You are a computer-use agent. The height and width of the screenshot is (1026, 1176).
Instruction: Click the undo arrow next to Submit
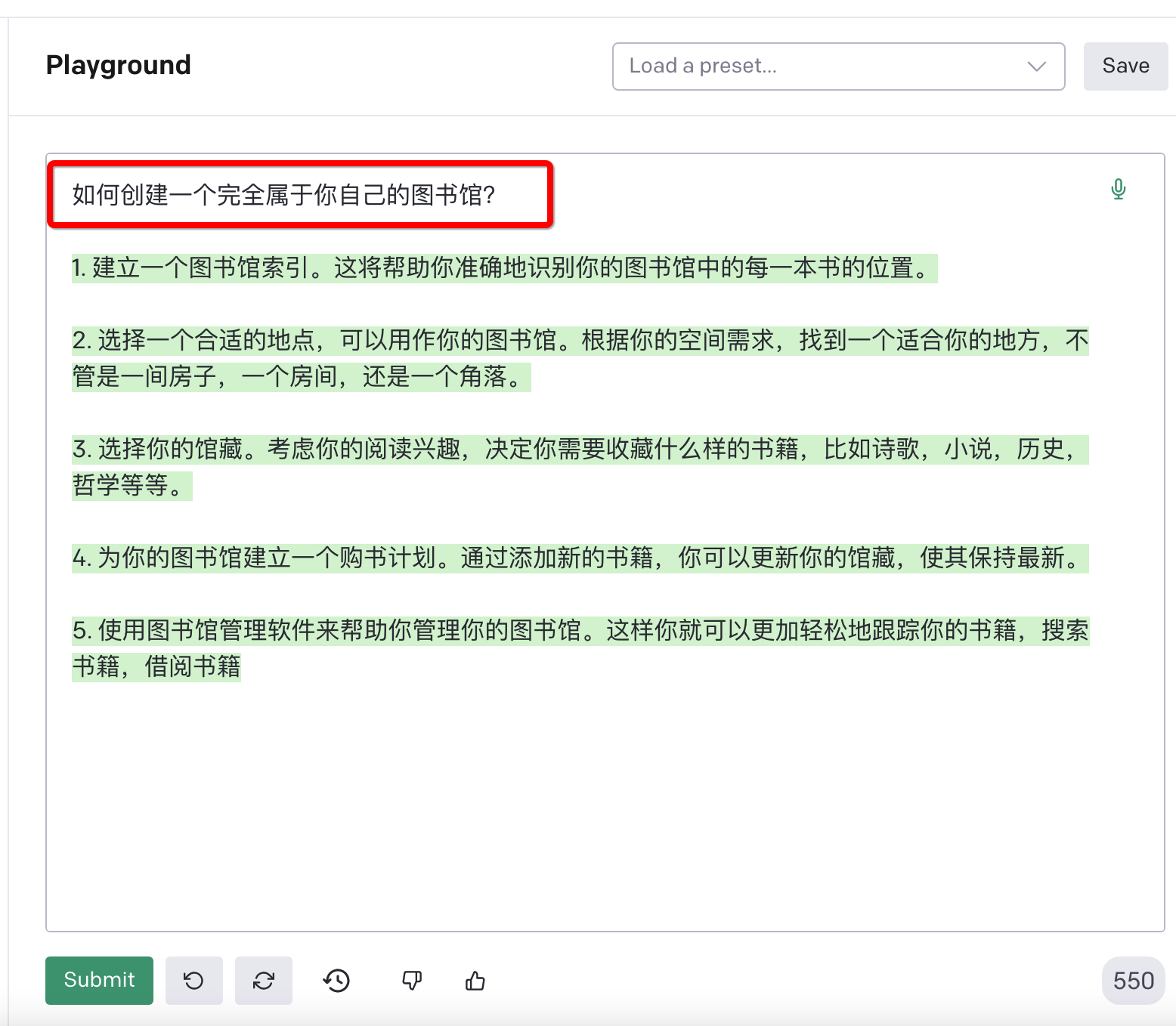point(193,980)
